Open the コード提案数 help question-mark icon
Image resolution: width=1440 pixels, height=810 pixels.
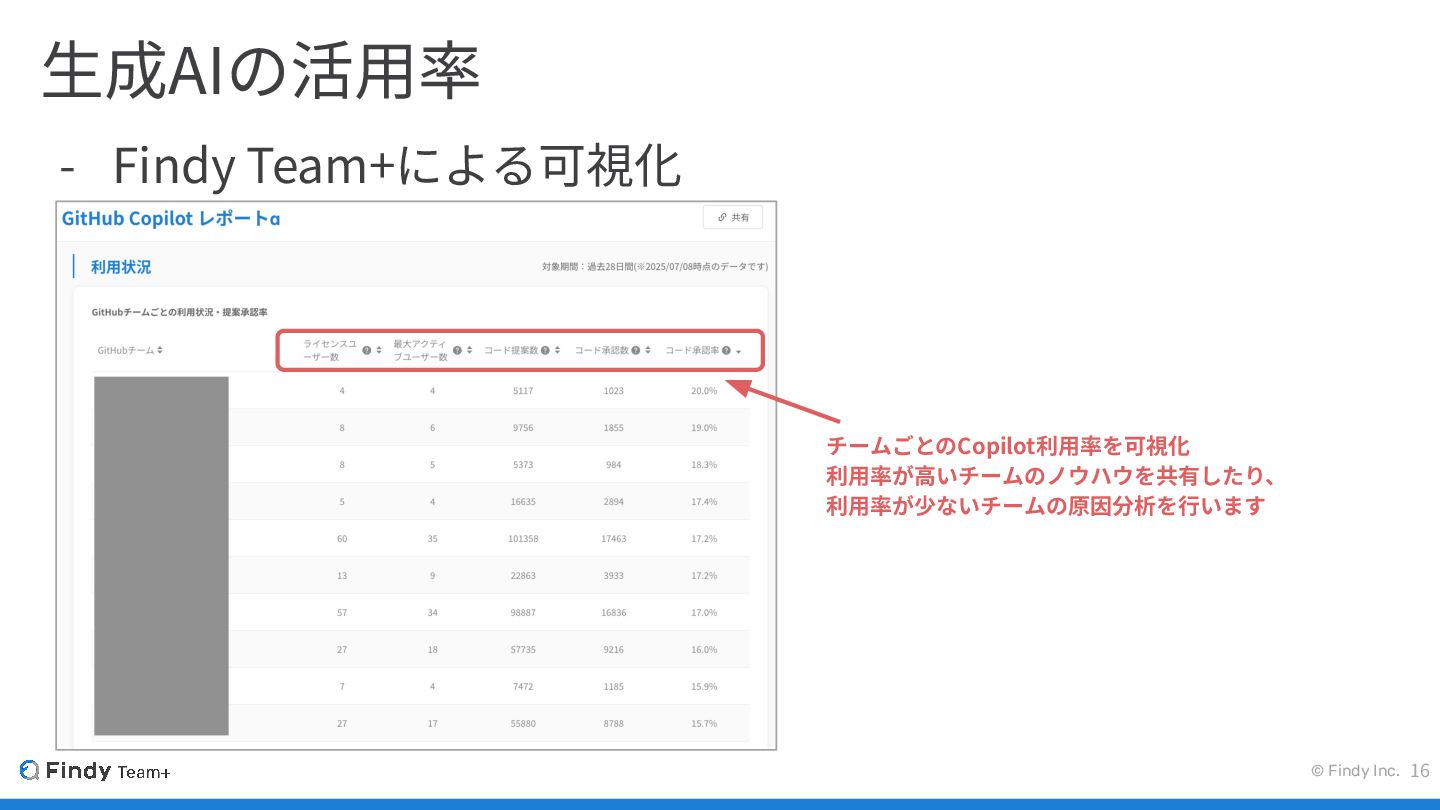coord(545,350)
